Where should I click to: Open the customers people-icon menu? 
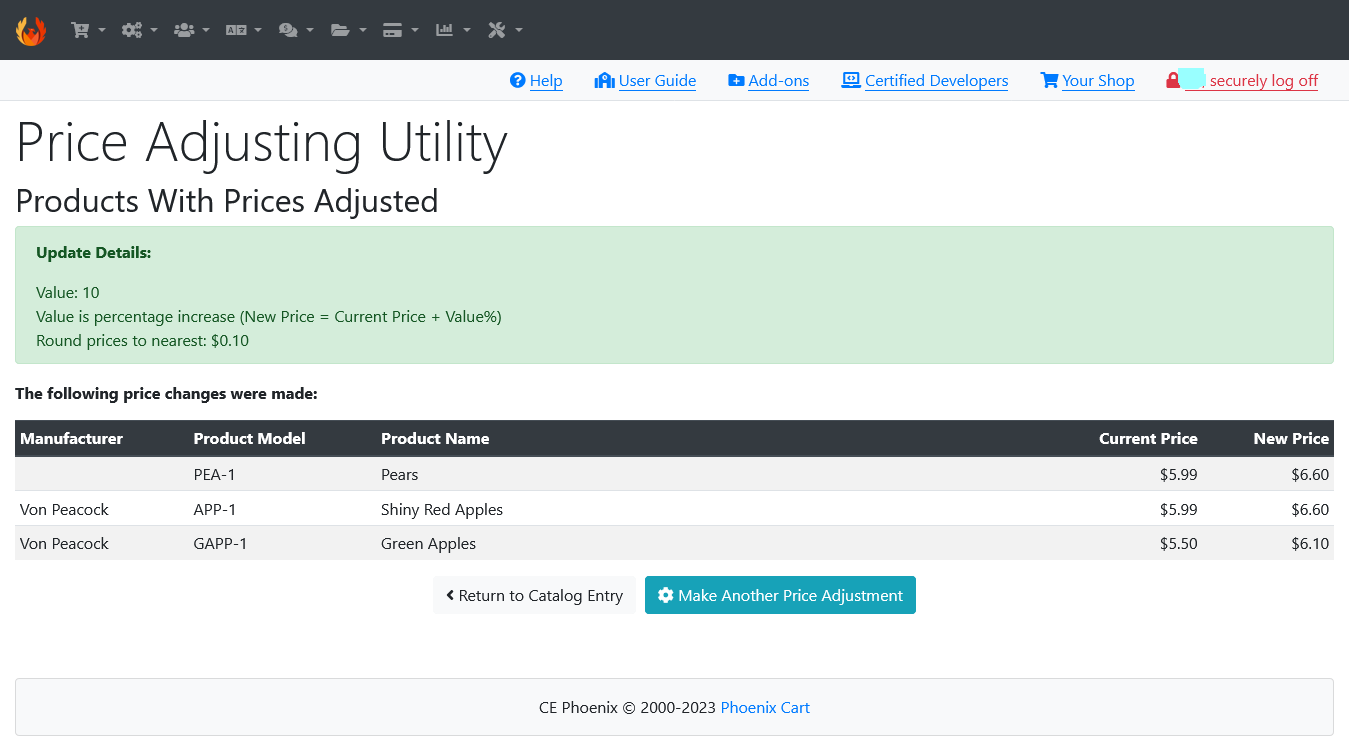point(192,30)
